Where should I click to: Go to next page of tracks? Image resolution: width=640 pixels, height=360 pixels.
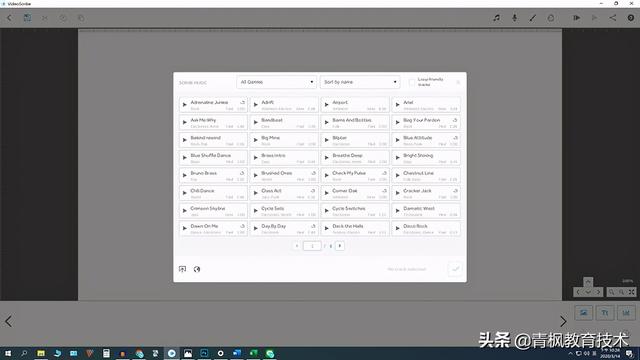click(x=340, y=246)
